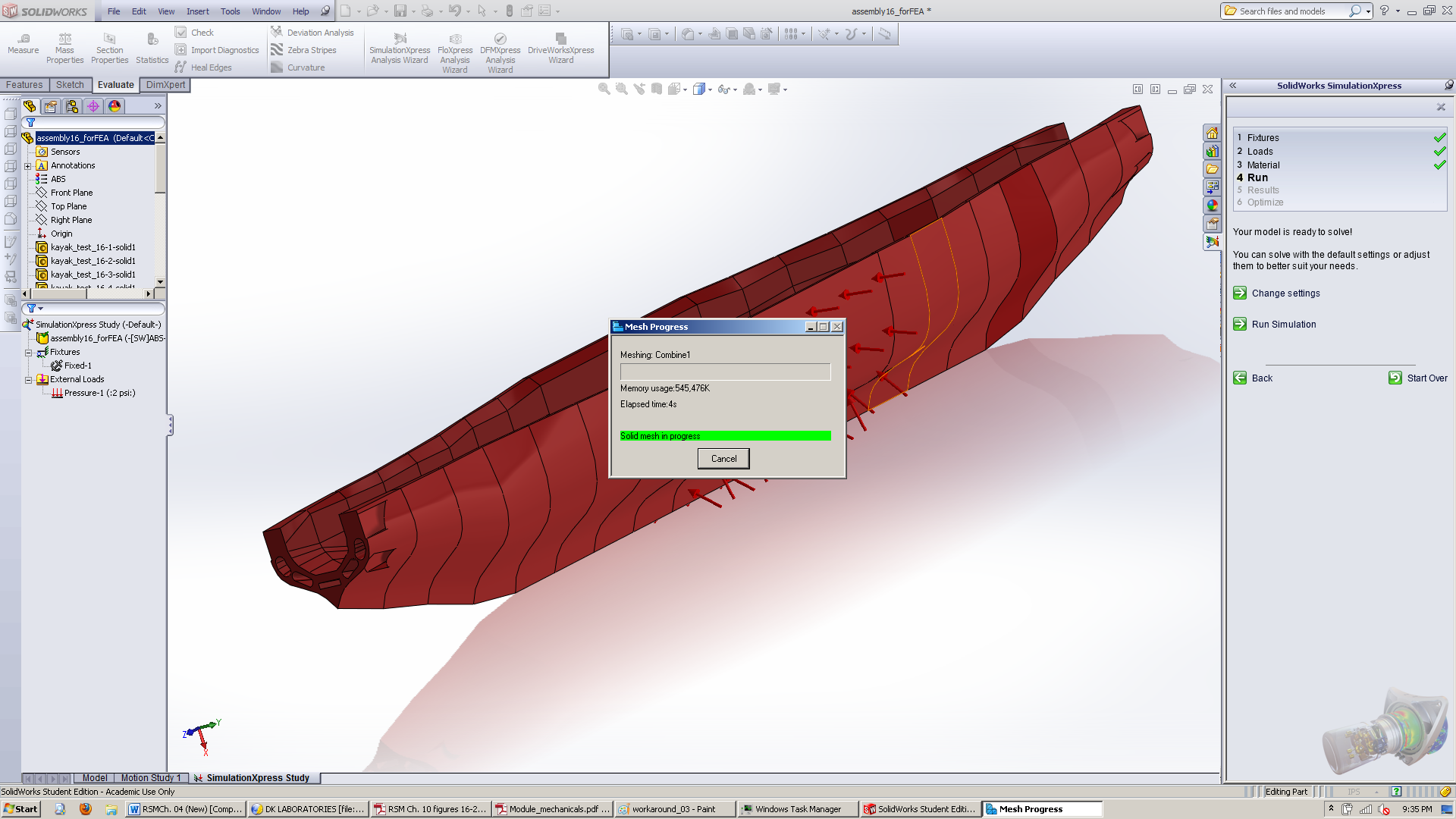Cancel the mesh progress dialog
The width and height of the screenshot is (1456, 819).
[723, 459]
